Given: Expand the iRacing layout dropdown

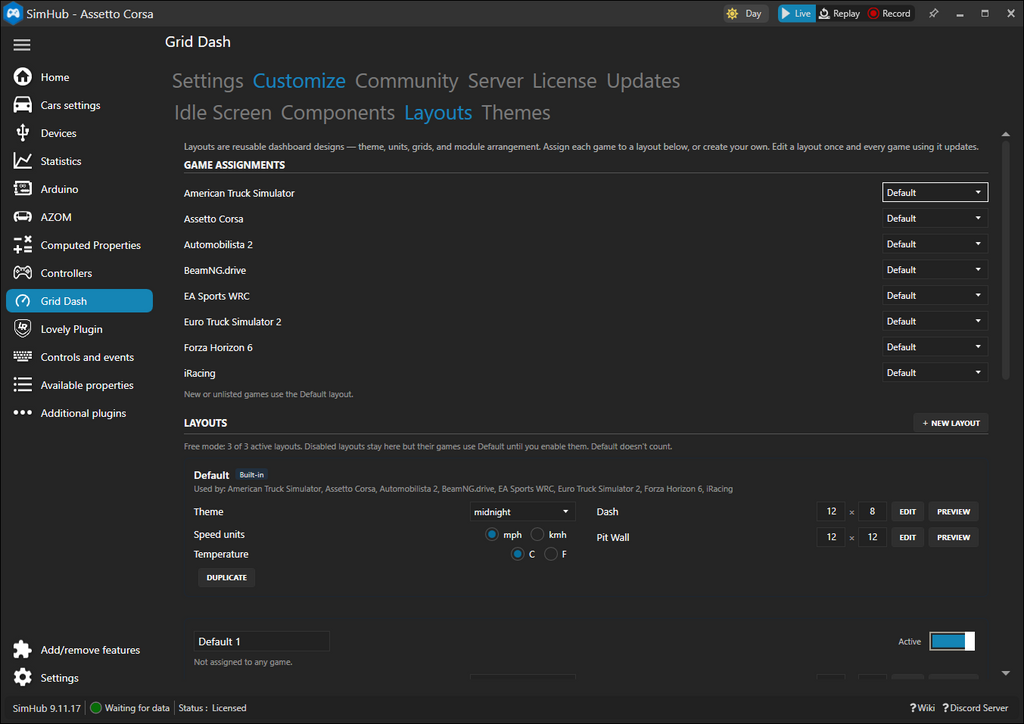Looking at the screenshot, I should 935,372.
